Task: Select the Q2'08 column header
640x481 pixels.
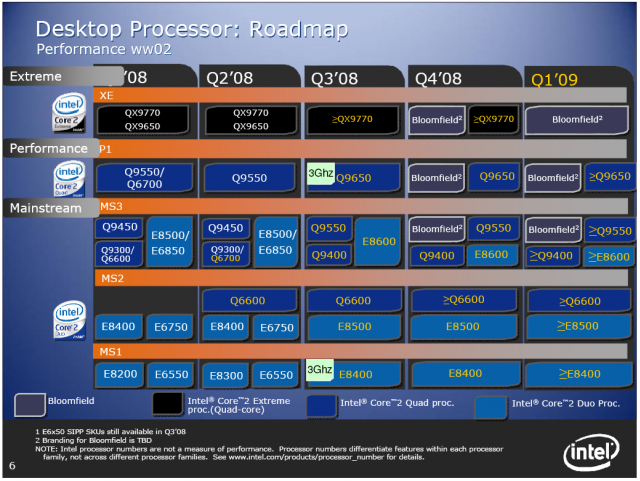Action: pos(229,78)
